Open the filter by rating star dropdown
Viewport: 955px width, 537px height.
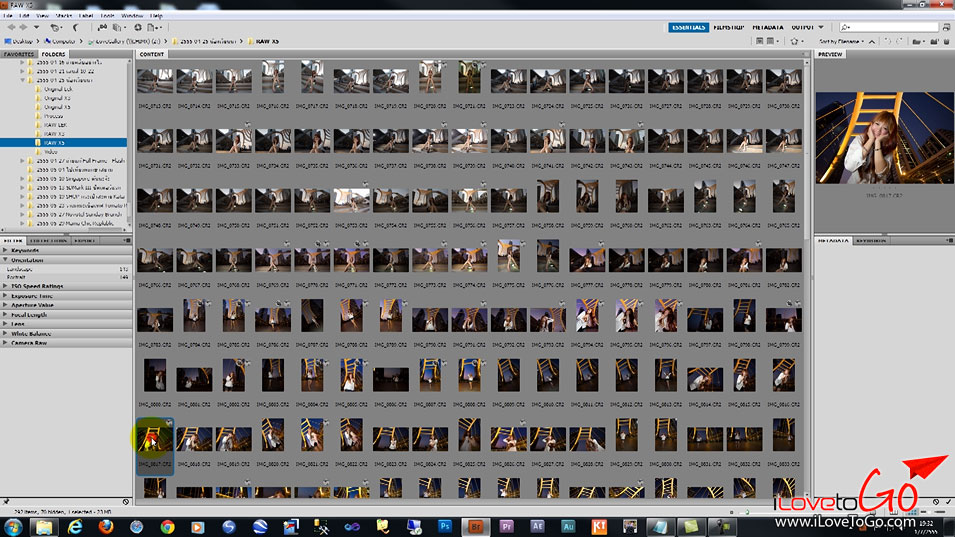pos(796,41)
